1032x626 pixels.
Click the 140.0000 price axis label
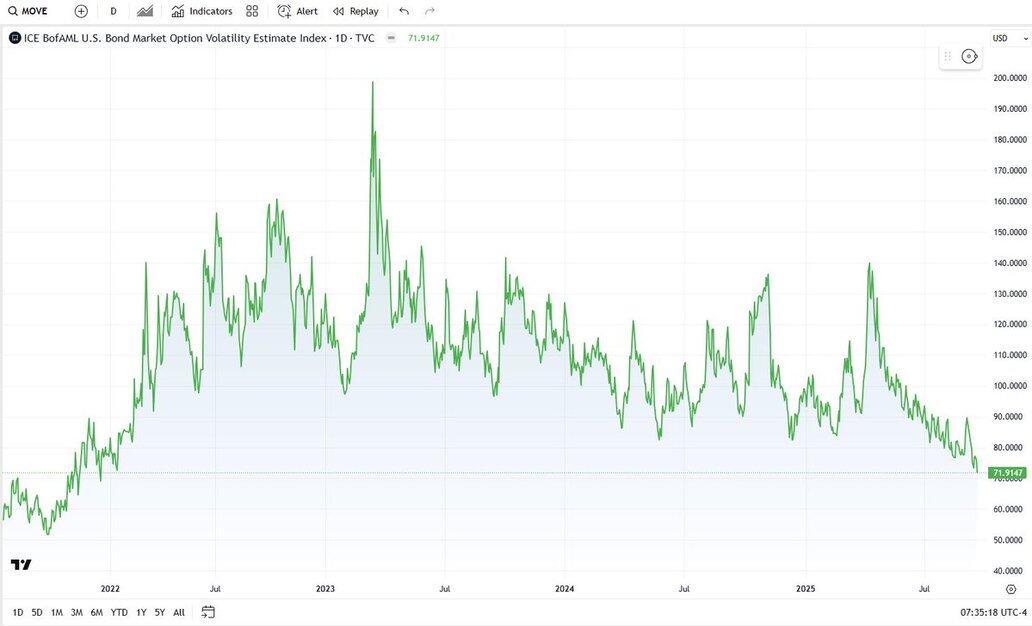(x=1010, y=263)
